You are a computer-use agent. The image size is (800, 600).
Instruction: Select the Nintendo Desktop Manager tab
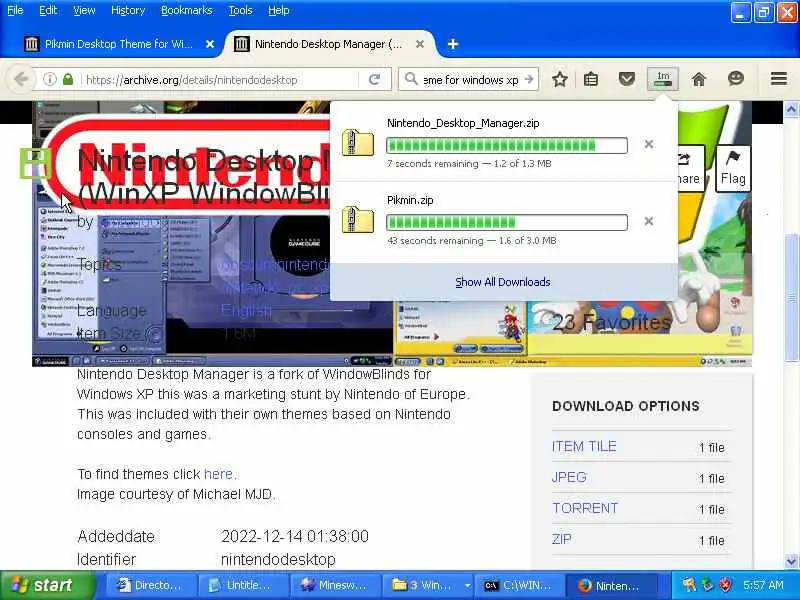click(329, 44)
